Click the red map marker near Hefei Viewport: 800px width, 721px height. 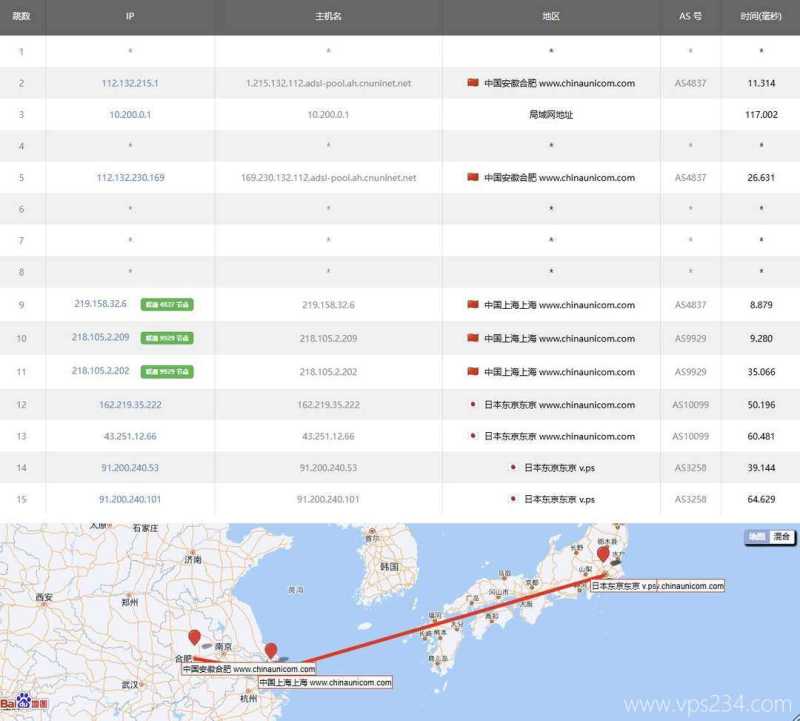195,638
